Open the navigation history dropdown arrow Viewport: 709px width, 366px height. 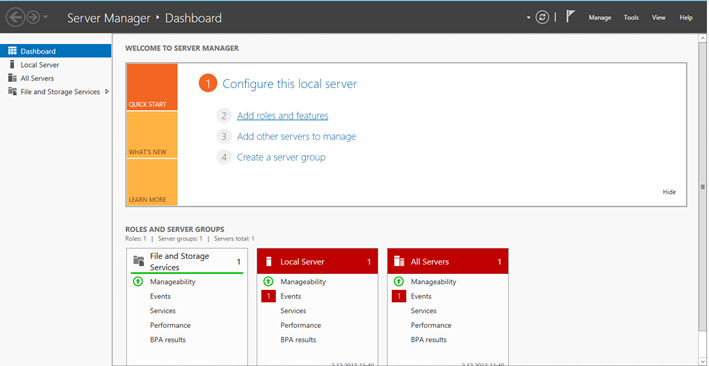(45, 18)
